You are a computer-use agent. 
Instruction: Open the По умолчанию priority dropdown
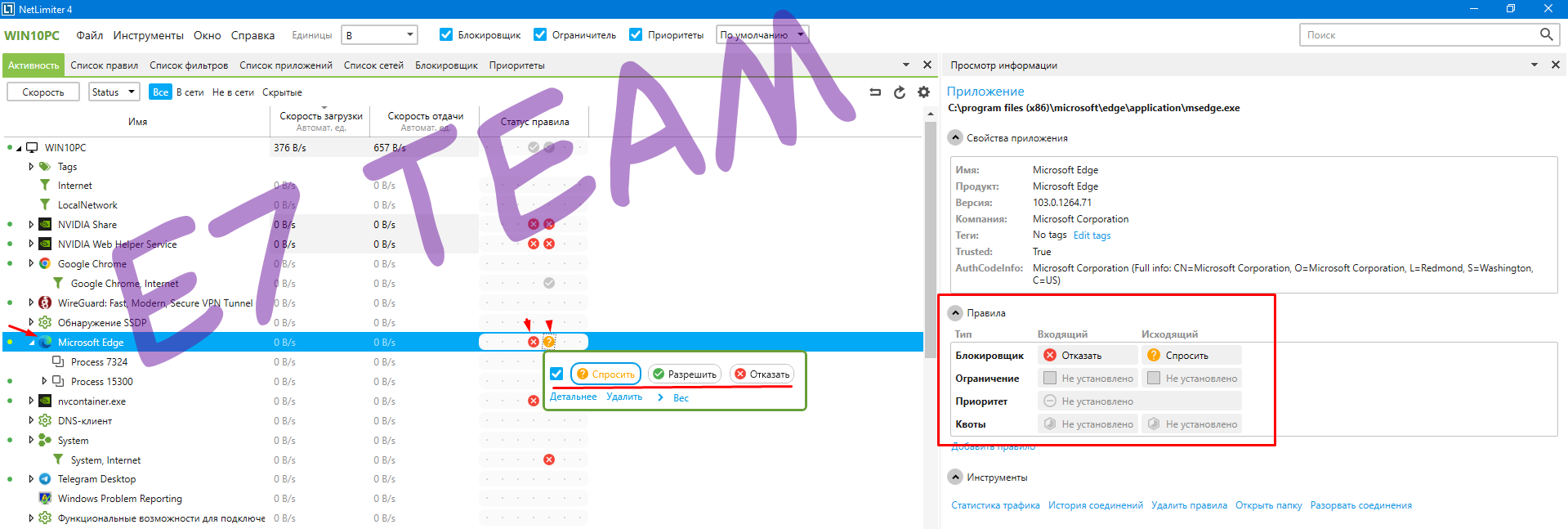762,34
